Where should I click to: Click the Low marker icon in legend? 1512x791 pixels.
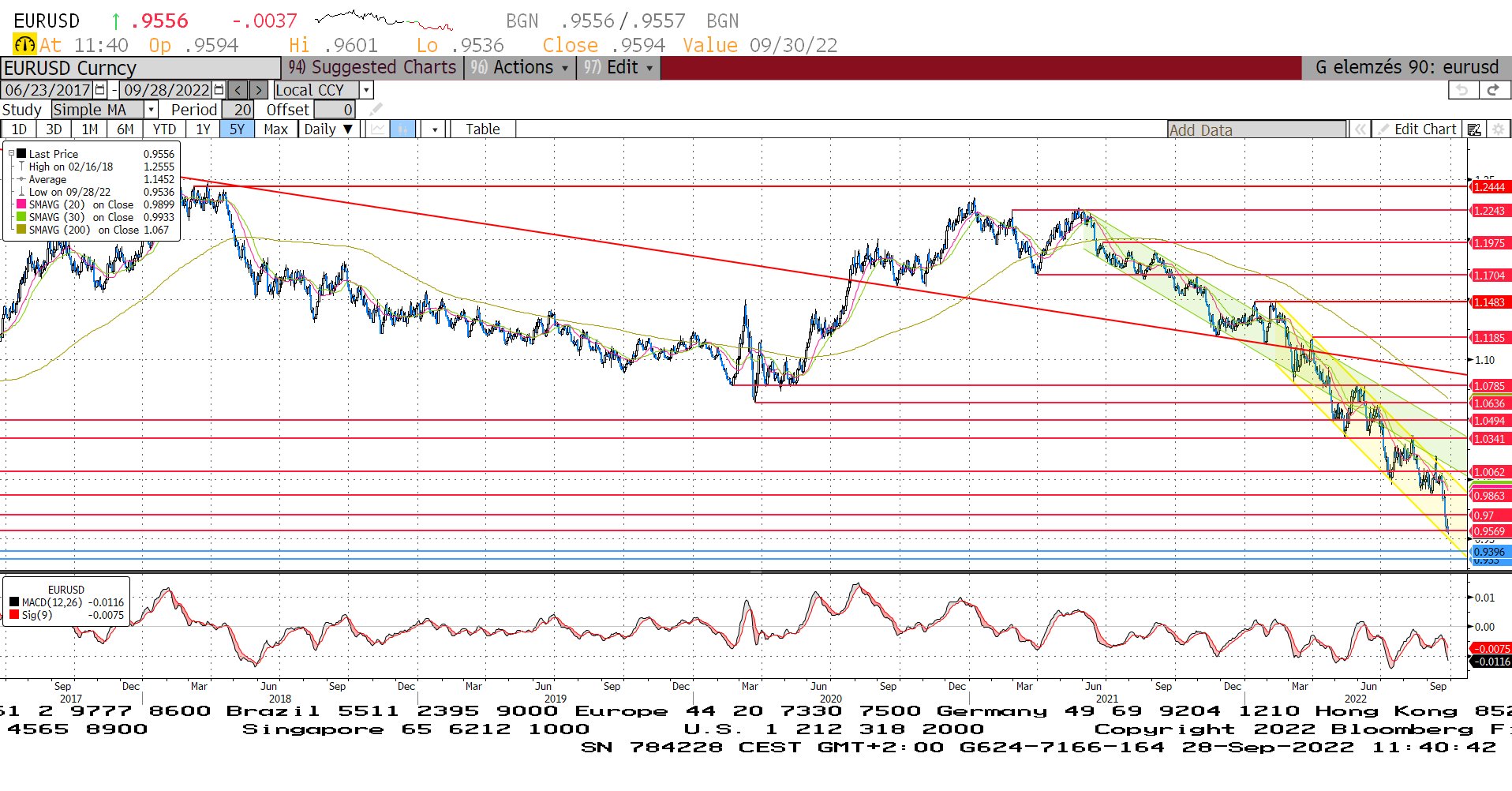tap(21, 192)
